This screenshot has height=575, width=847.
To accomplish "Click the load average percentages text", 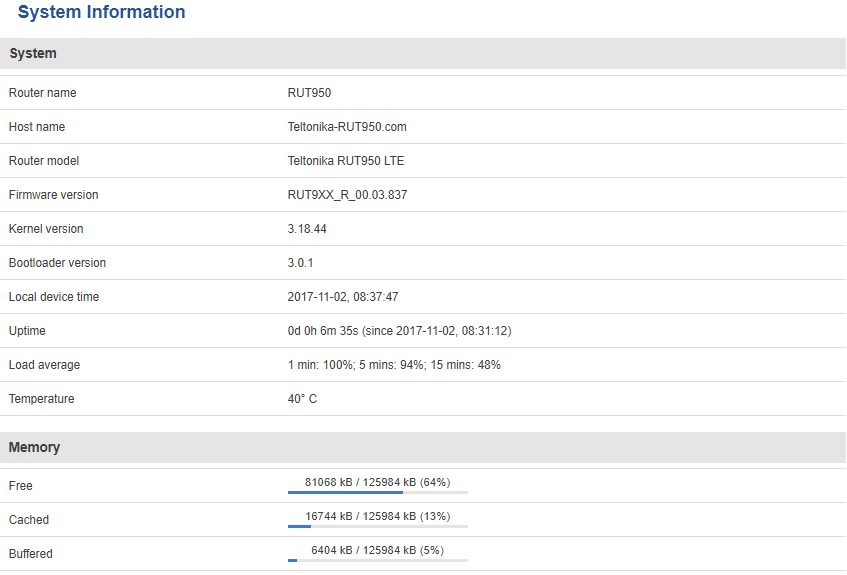I will (x=394, y=365).
